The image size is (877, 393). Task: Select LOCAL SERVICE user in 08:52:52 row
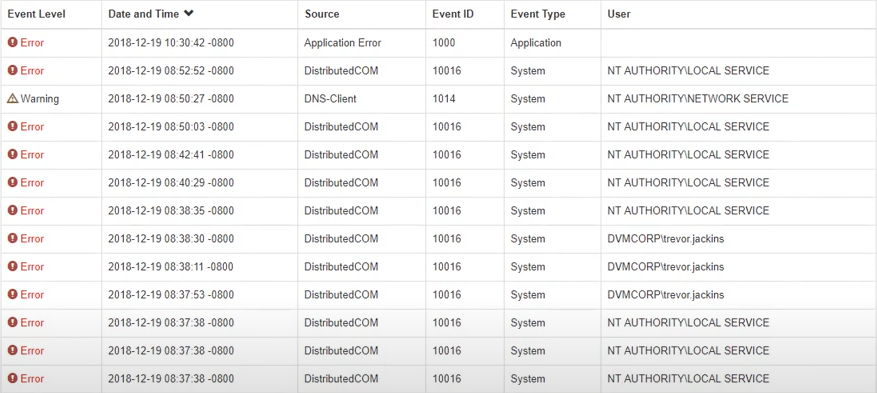coord(688,71)
